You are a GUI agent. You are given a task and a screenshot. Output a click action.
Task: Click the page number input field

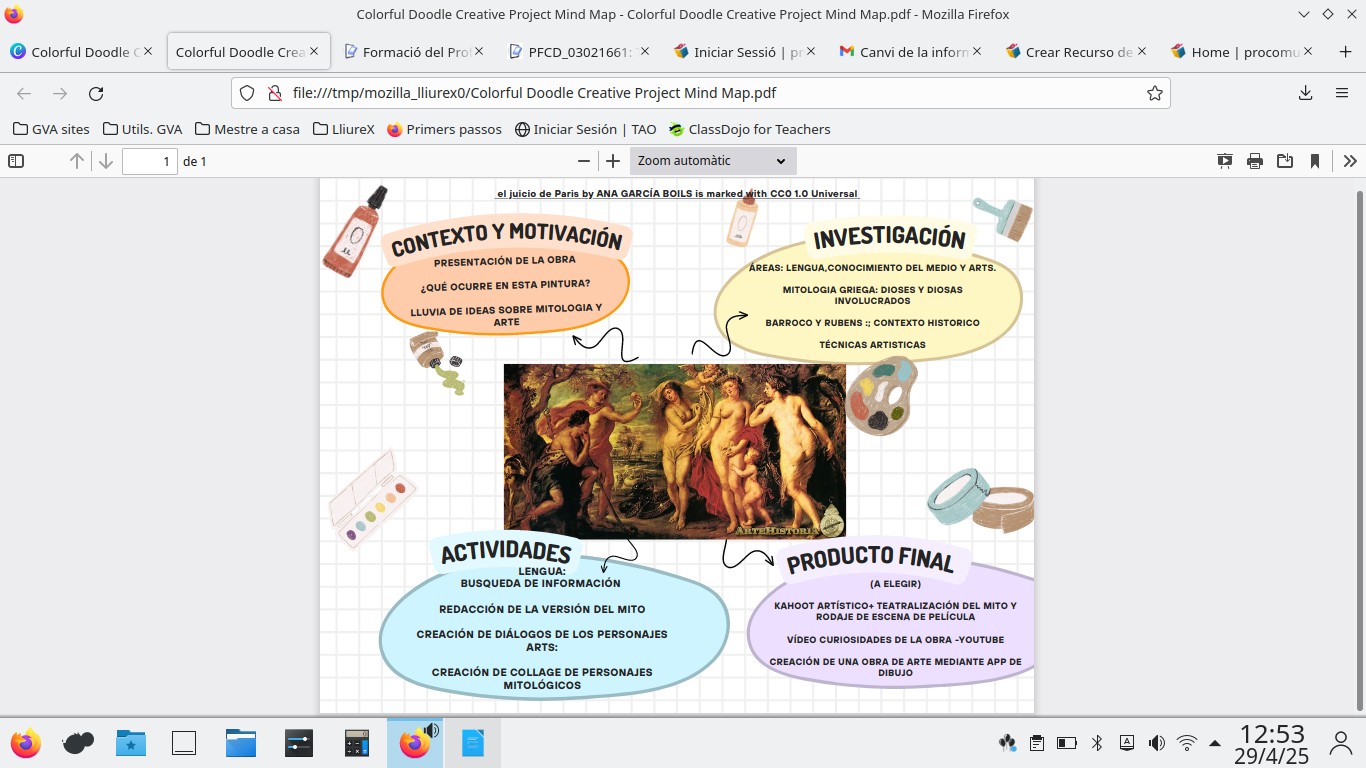[150, 161]
